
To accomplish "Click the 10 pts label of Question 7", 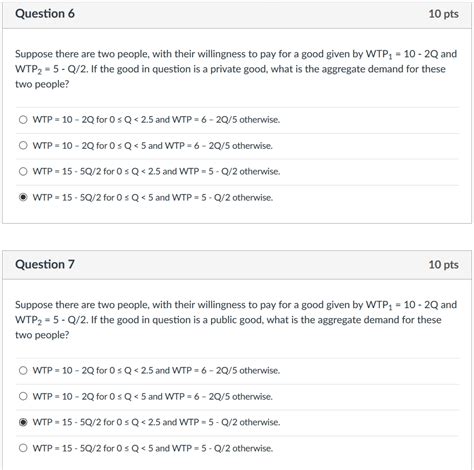I will pyautogui.click(x=443, y=265).
